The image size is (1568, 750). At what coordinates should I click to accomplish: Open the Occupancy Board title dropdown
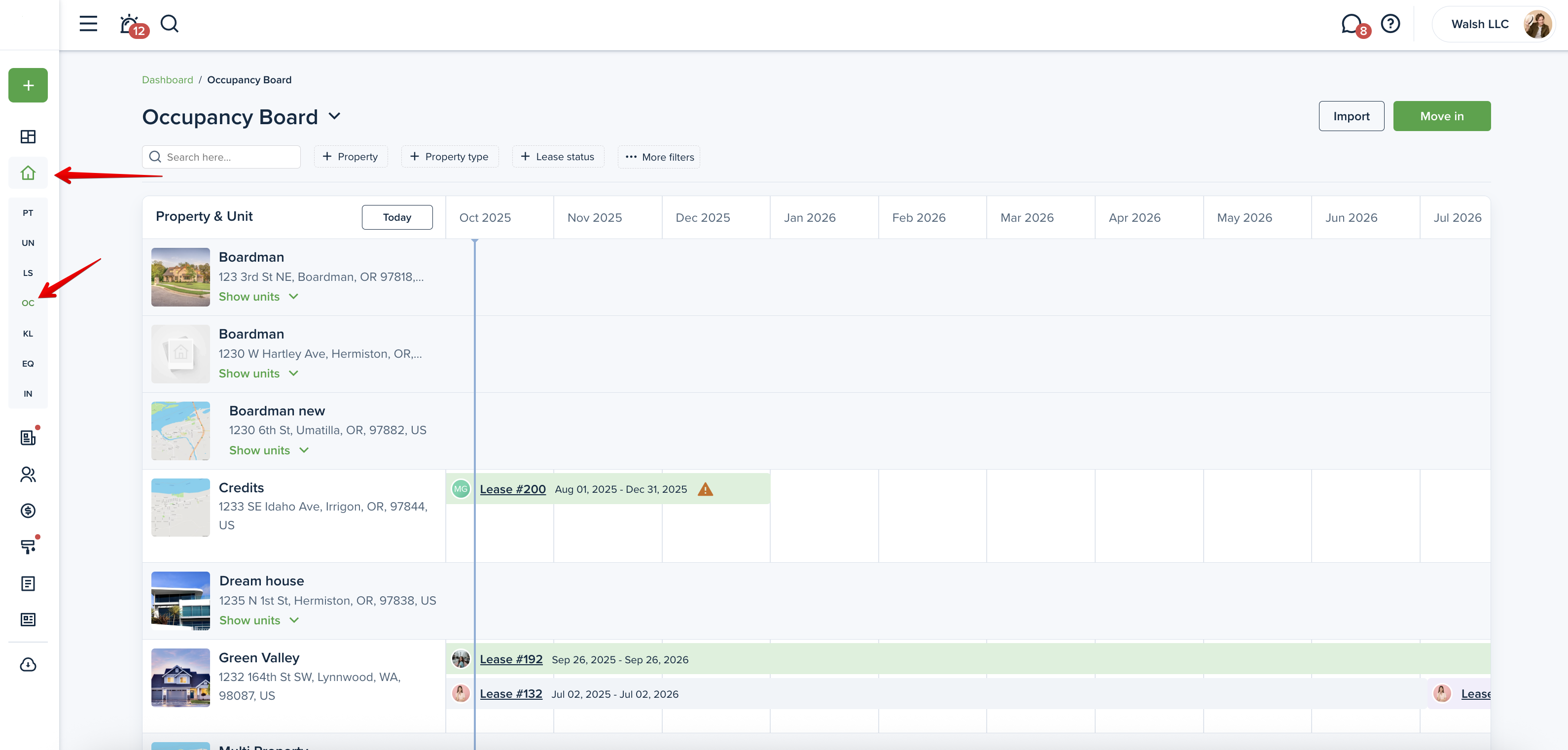[x=334, y=116]
